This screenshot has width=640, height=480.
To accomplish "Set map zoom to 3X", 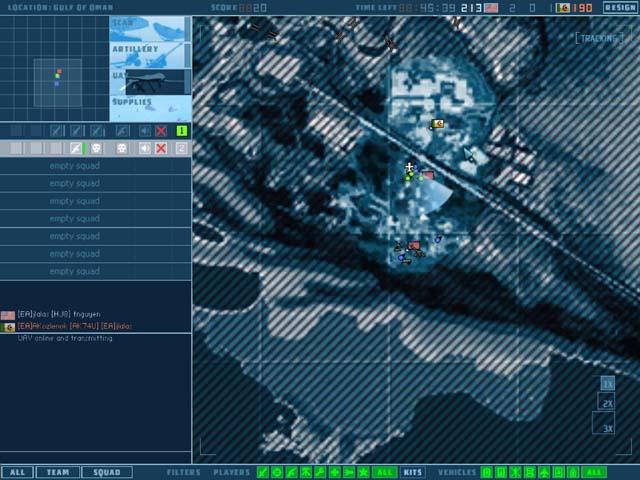I will [x=607, y=428].
